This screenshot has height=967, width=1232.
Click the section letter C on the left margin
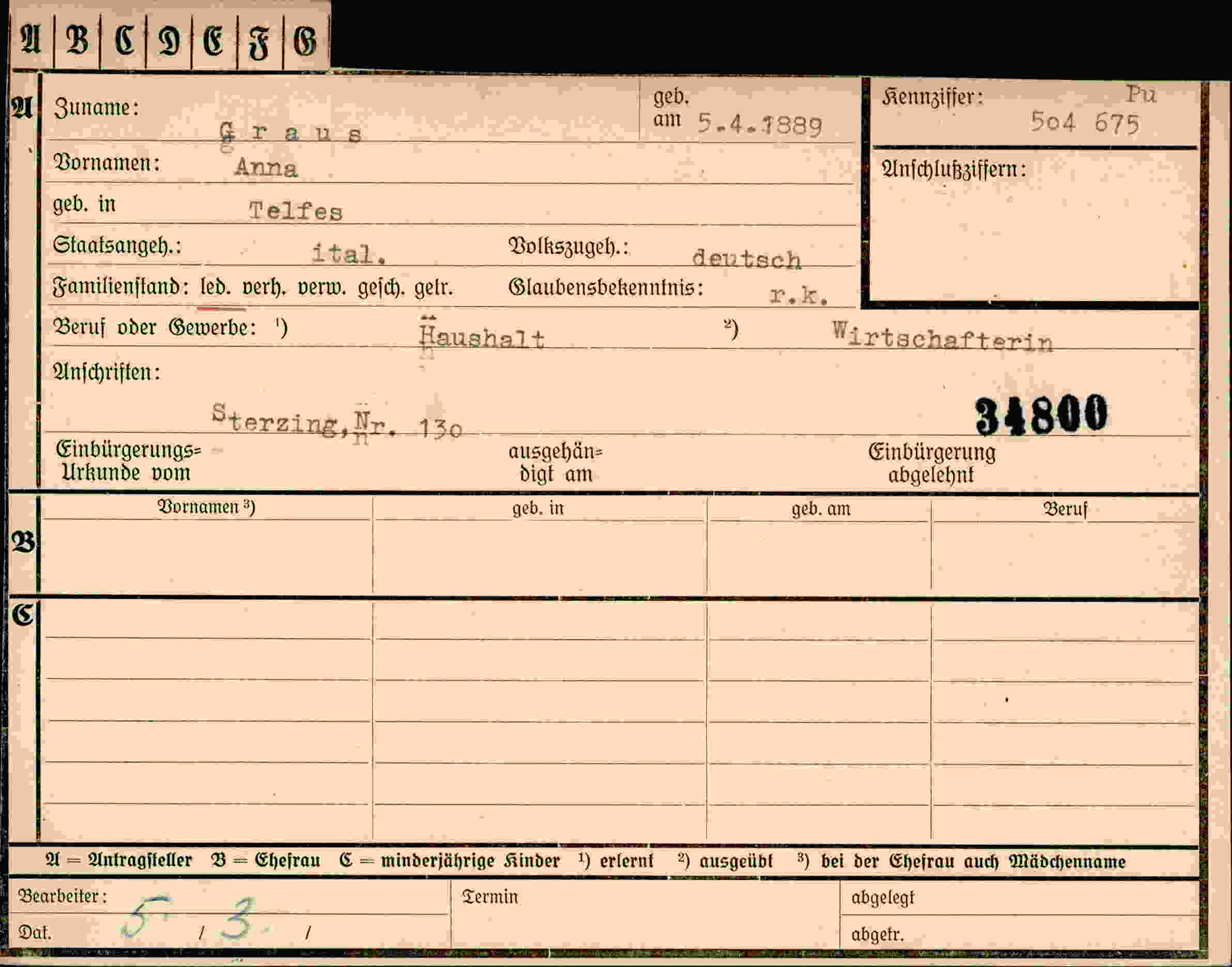tap(23, 614)
